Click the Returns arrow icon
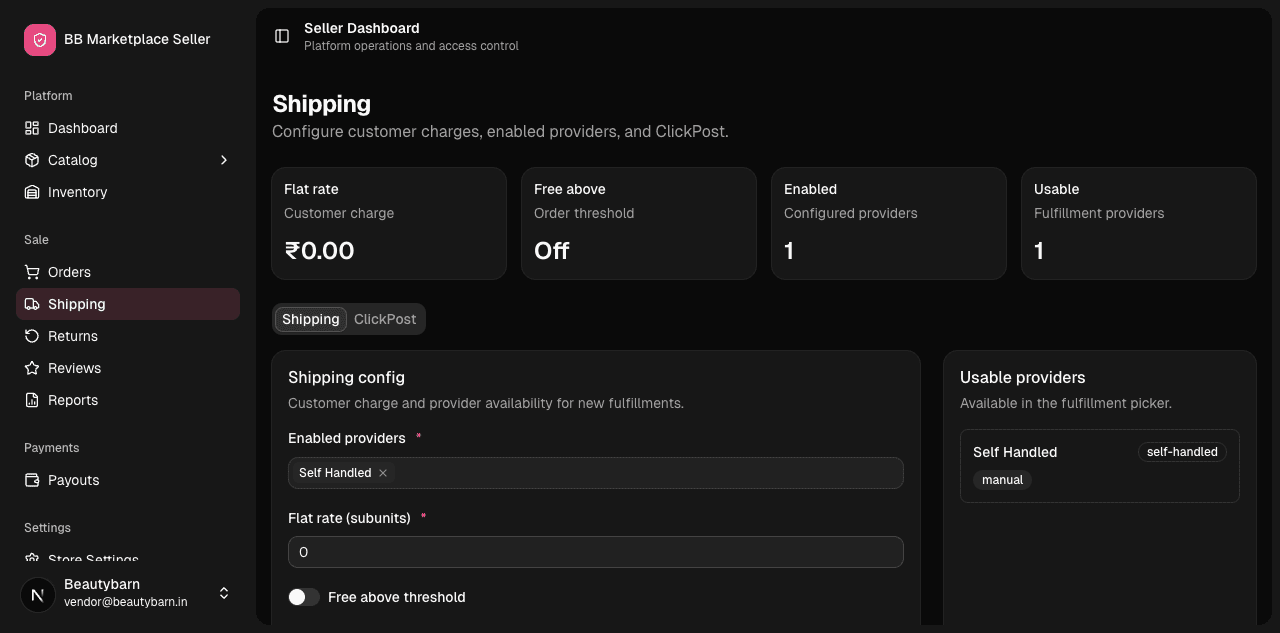Screen dimensions: 1280x633 tap(32, 336)
